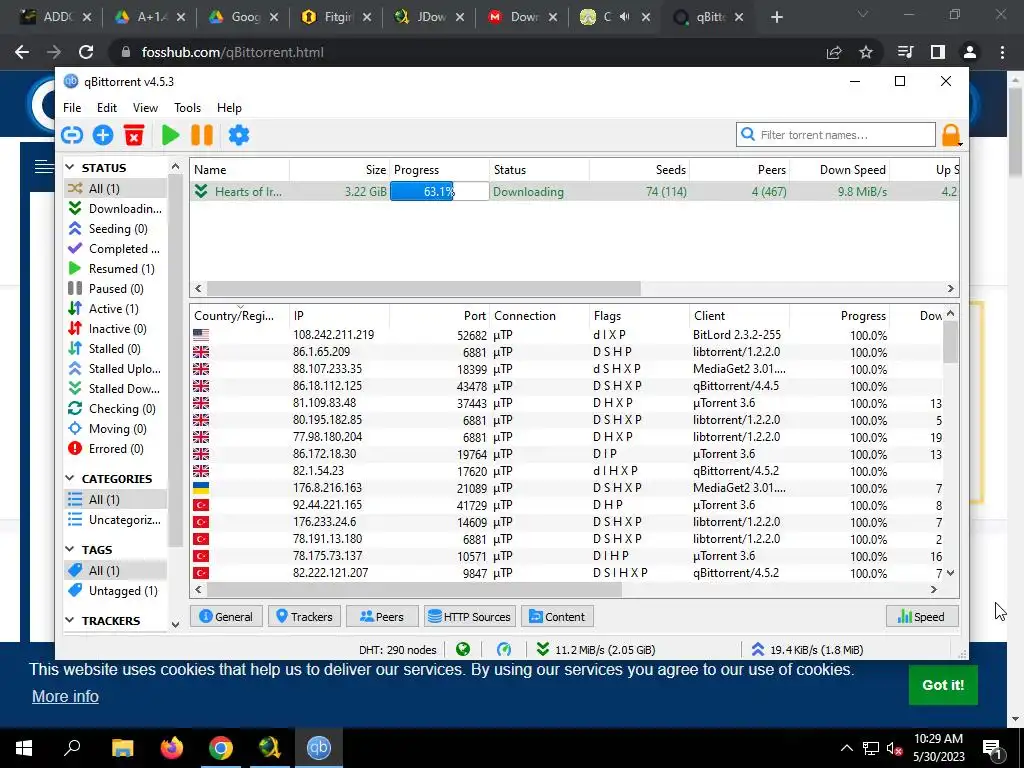Screen dimensions: 1024x768
Task: Open the Tools menu
Action: 187,108
